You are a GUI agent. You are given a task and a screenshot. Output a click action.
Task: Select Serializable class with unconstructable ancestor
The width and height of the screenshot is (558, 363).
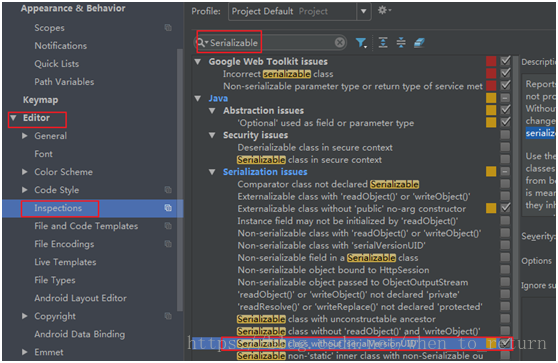pyautogui.click(x=336, y=319)
